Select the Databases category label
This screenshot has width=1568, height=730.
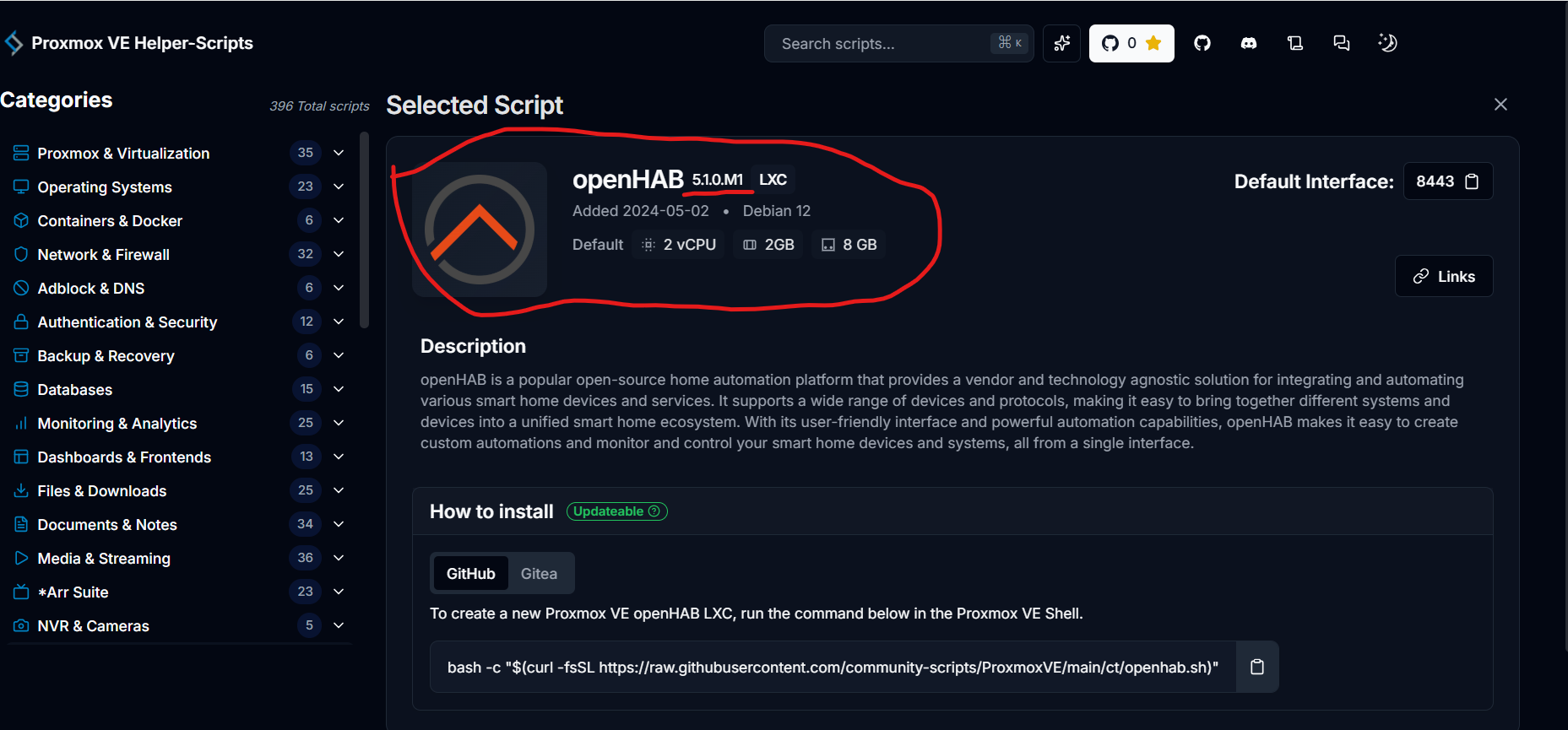coord(75,389)
